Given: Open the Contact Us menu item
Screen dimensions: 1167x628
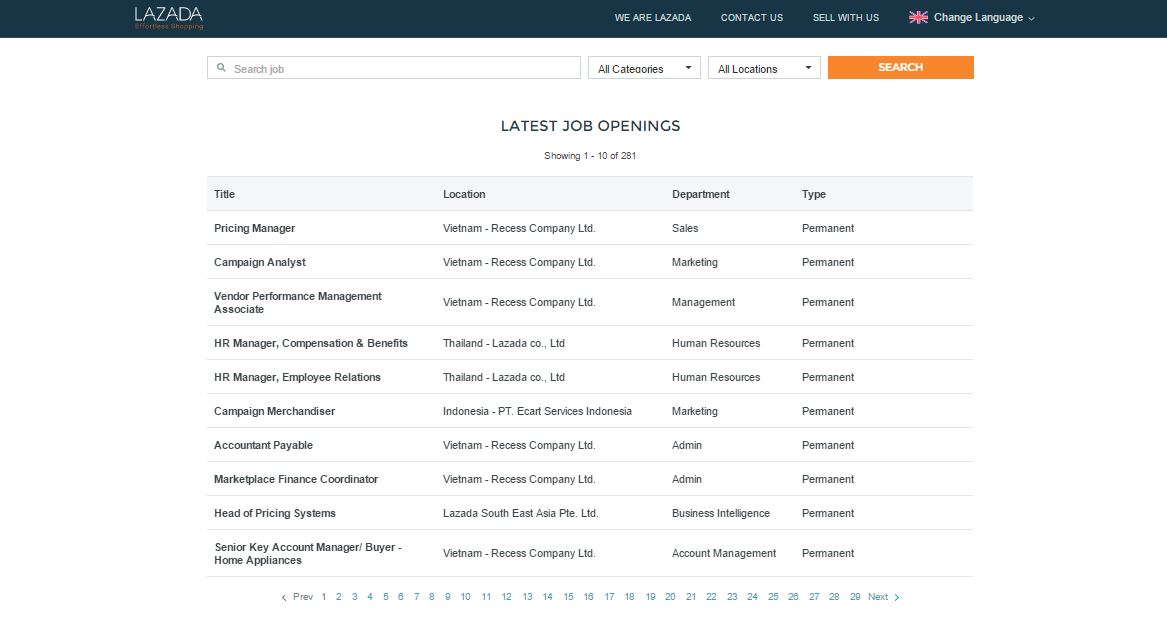Looking at the screenshot, I should tap(752, 18).
